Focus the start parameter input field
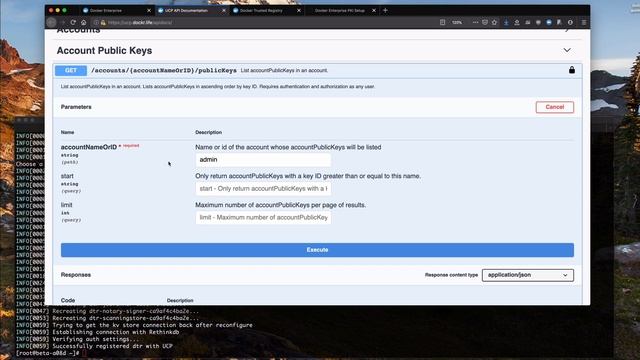Image resolution: width=640 pixels, height=360 pixels. point(263,189)
